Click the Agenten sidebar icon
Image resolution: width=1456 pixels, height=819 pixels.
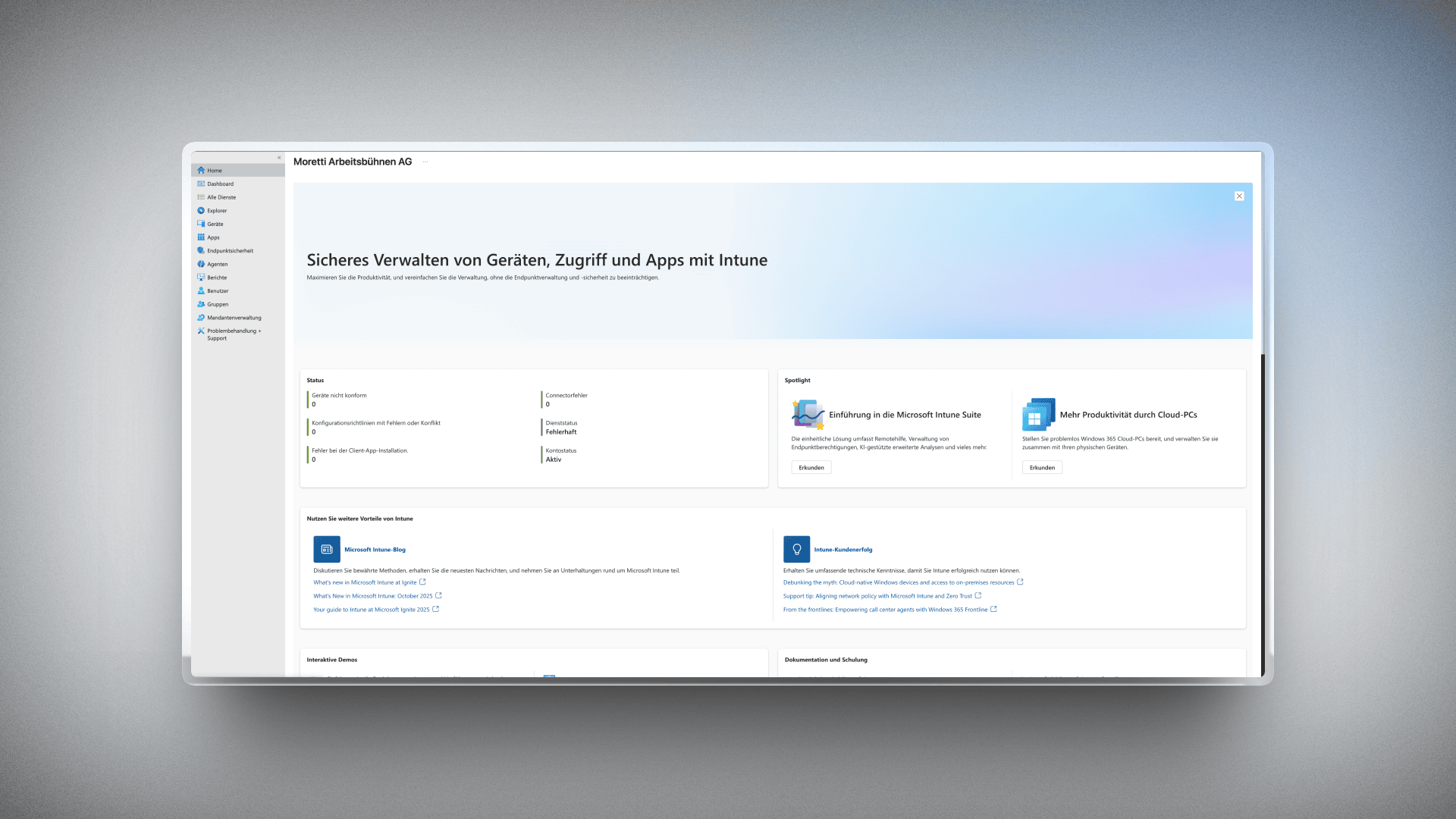click(201, 264)
